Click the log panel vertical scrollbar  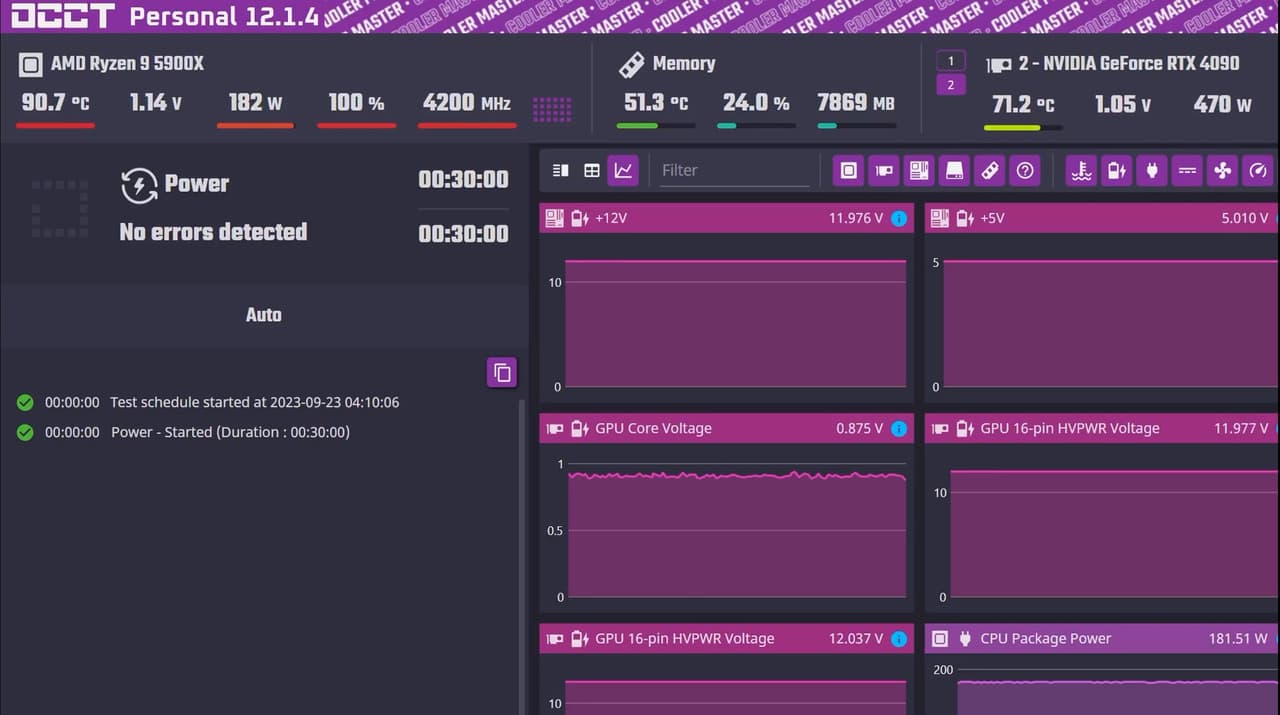(521, 556)
